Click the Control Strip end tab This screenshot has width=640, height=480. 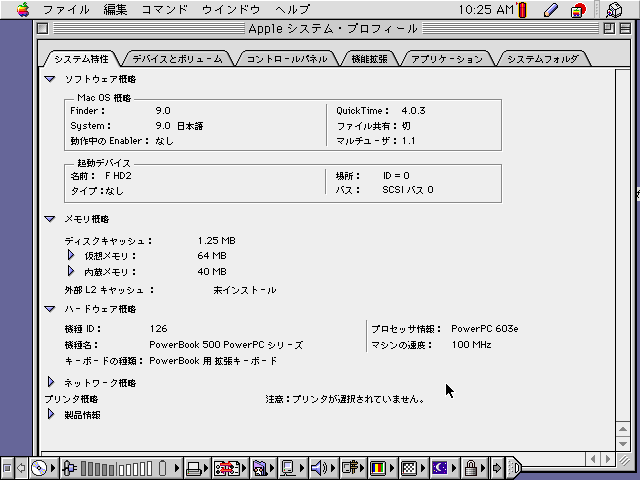[x=513, y=468]
